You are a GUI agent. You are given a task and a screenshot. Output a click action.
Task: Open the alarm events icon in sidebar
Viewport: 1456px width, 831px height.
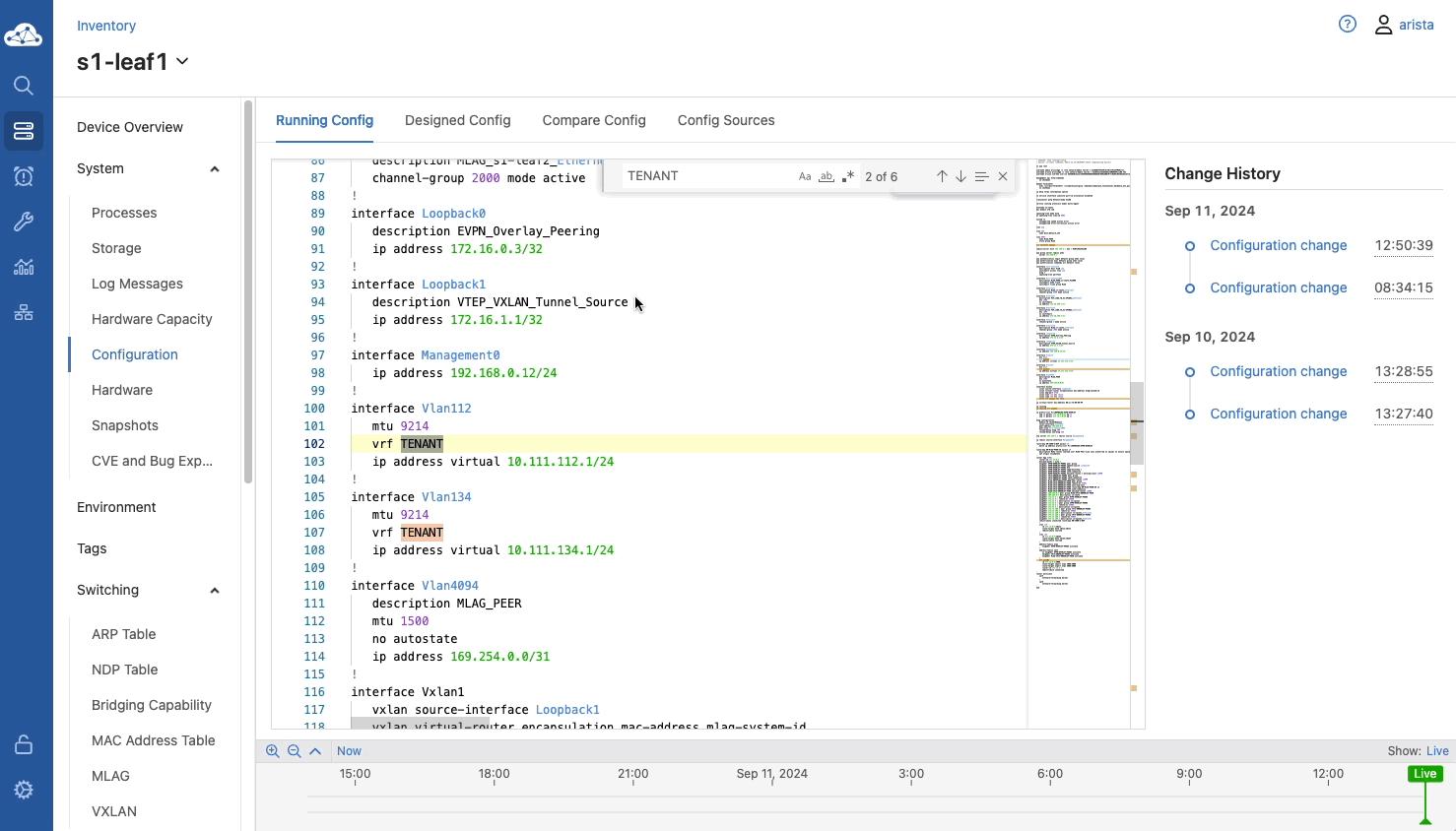click(24, 176)
